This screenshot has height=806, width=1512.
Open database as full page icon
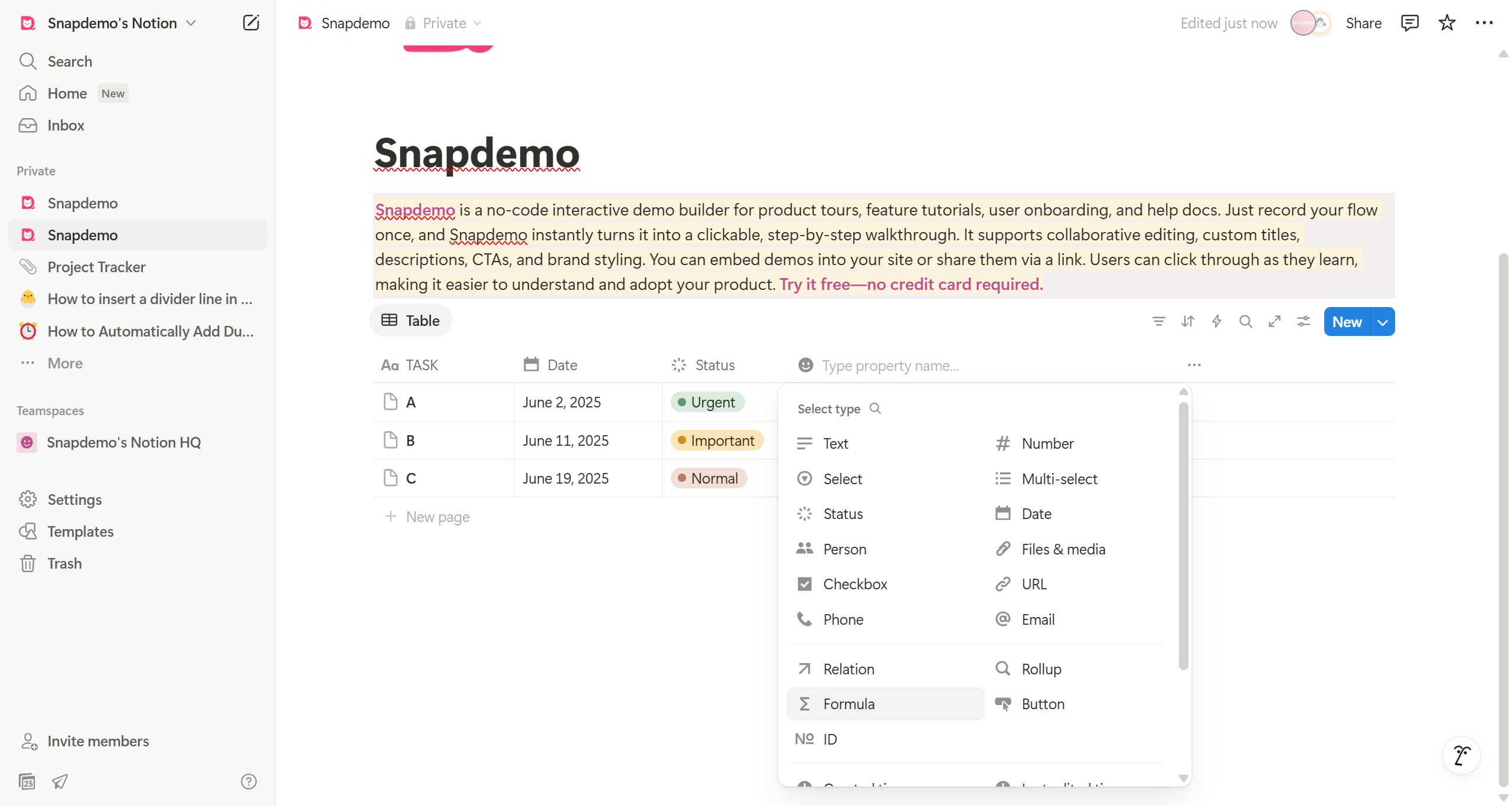pyautogui.click(x=1274, y=321)
